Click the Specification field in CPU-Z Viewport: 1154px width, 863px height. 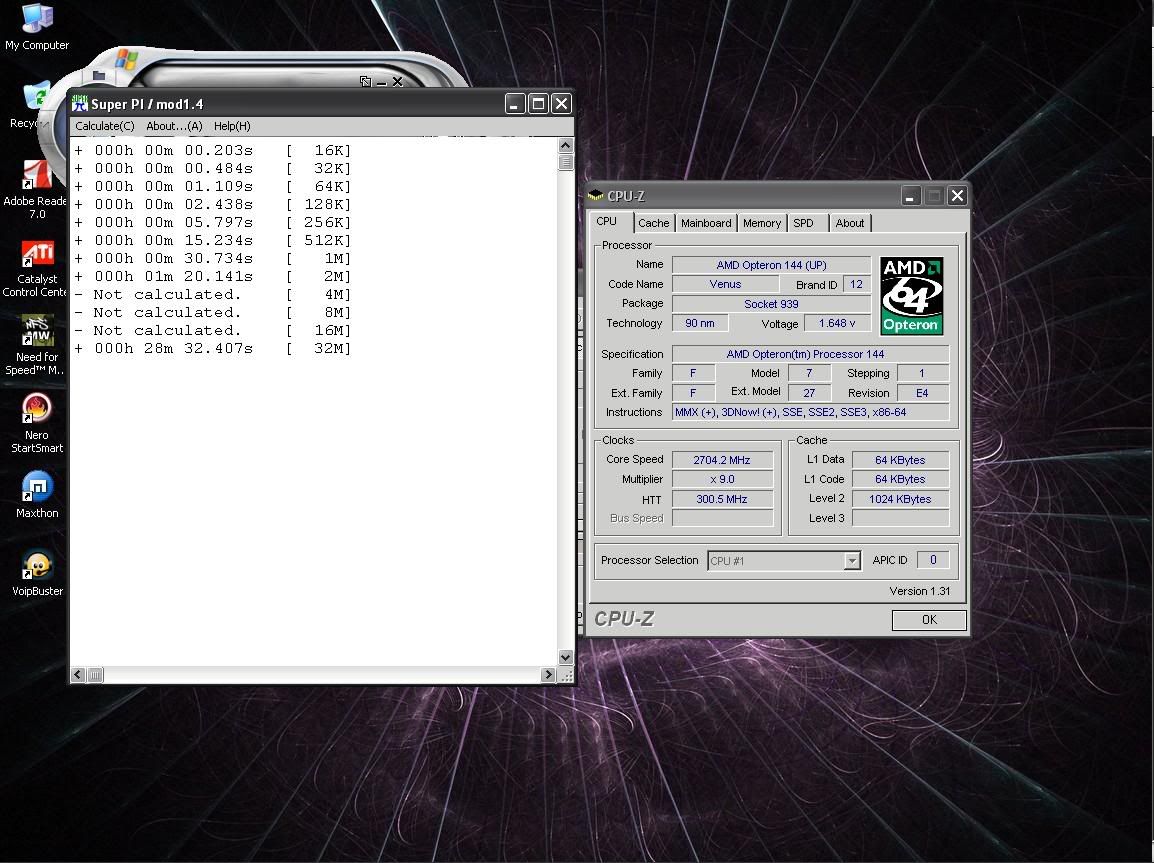pos(810,354)
